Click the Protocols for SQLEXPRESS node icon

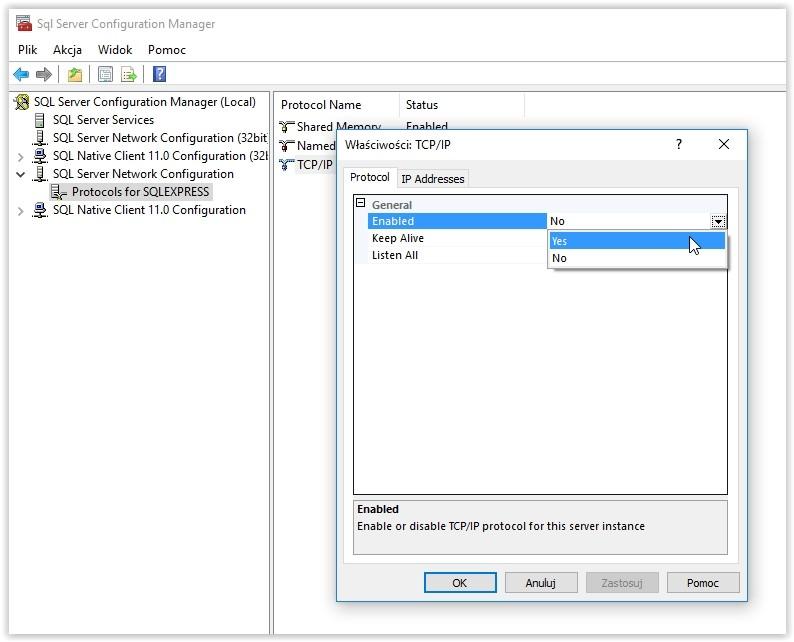pyautogui.click(x=59, y=192)
